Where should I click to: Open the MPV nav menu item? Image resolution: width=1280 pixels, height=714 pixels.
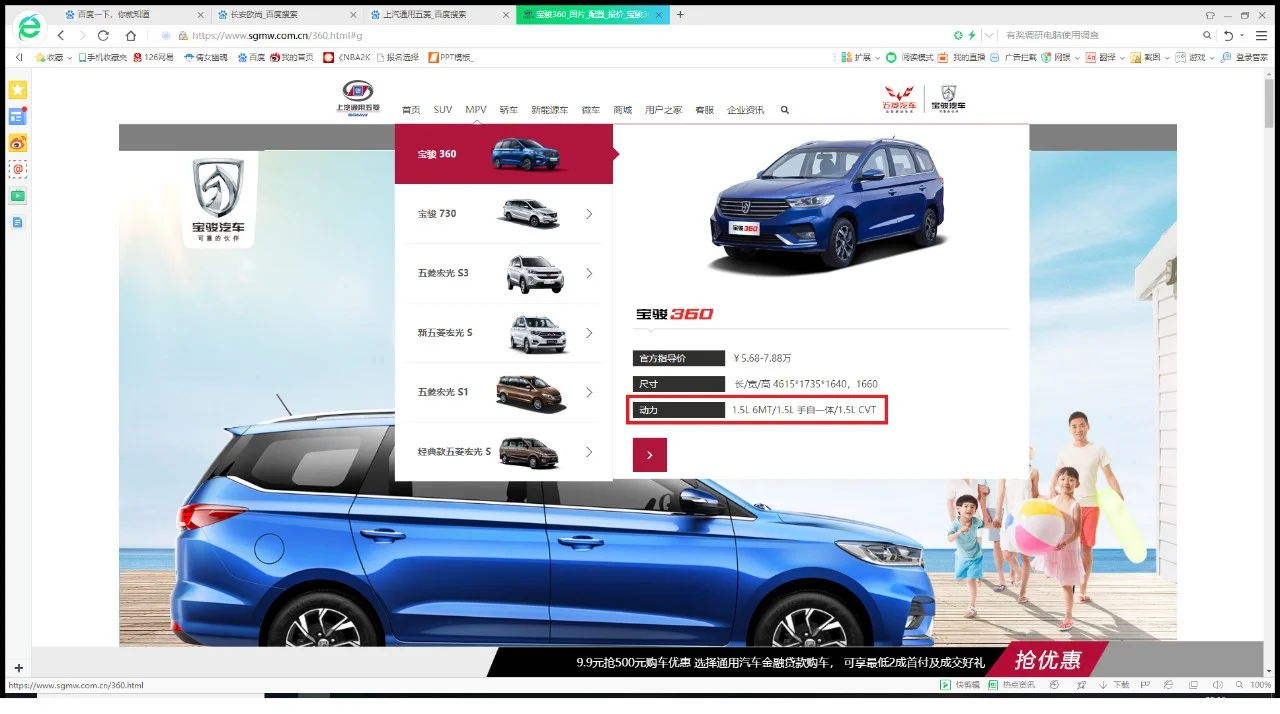point(476,110)
